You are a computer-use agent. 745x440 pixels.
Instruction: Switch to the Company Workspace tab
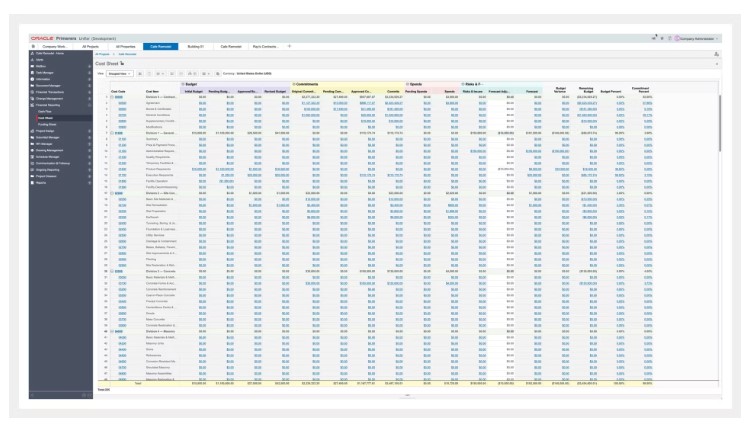tap(55, 47)
